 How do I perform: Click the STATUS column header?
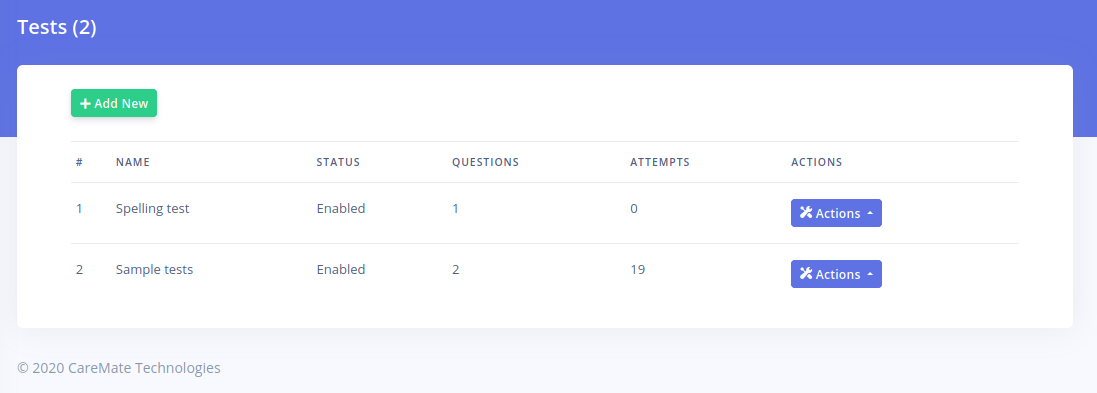[x=338, y=162]
